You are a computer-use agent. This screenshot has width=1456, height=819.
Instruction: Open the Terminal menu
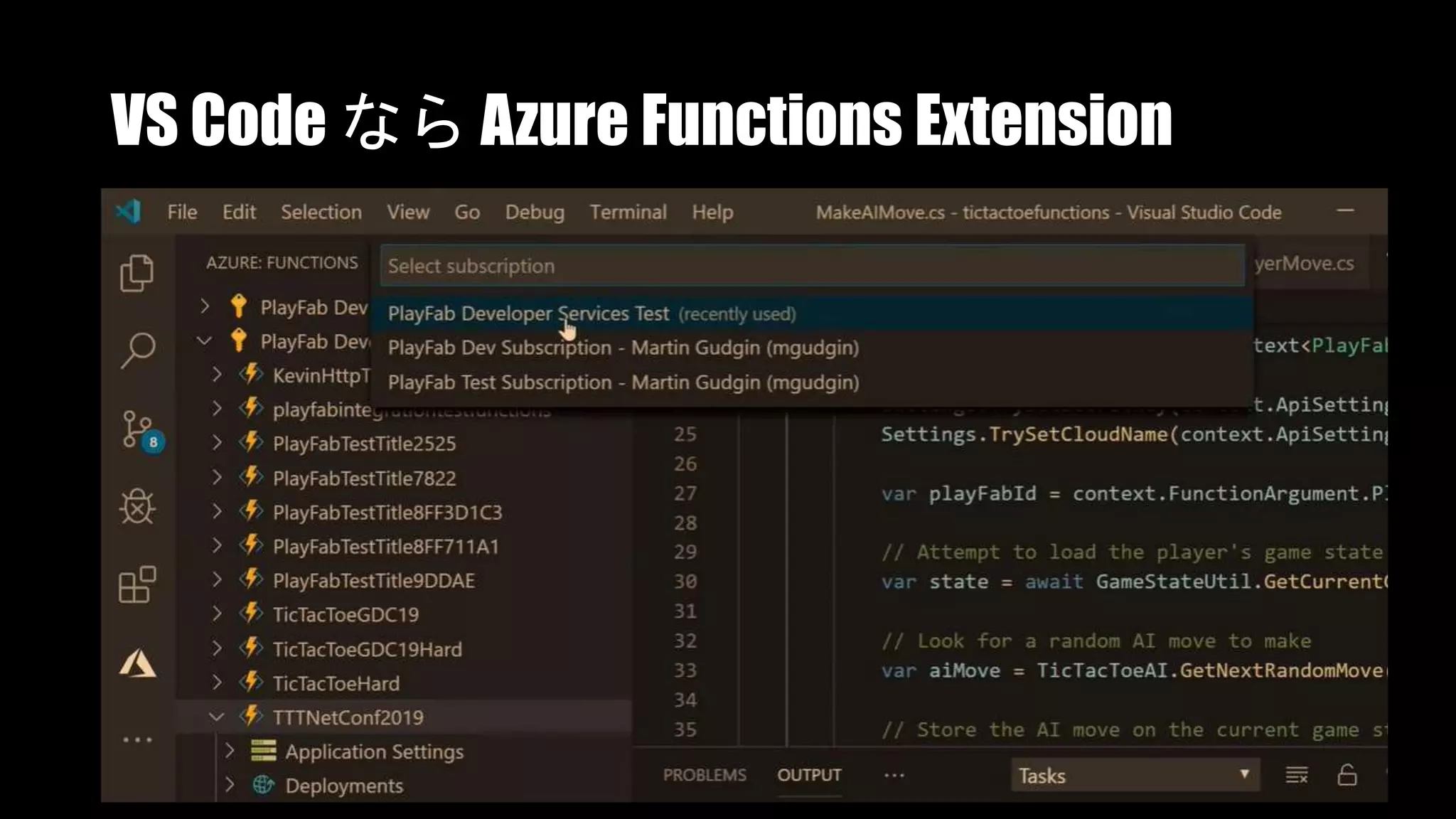(x=628, y=212)
